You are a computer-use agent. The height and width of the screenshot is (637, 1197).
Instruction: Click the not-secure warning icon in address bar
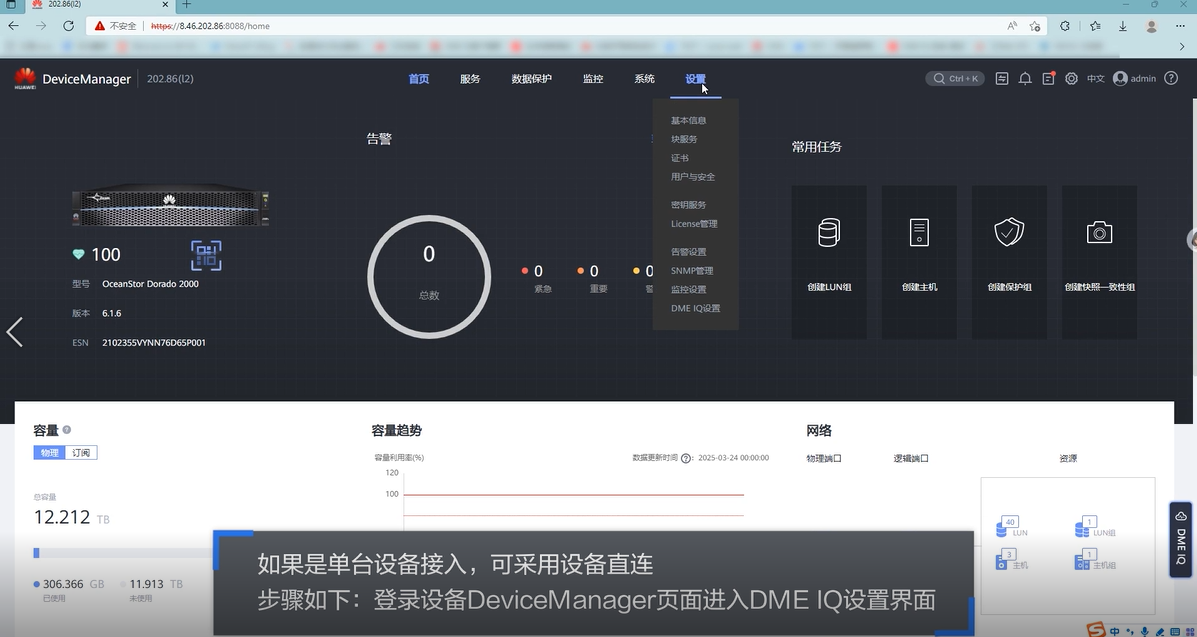pos(99,26)
